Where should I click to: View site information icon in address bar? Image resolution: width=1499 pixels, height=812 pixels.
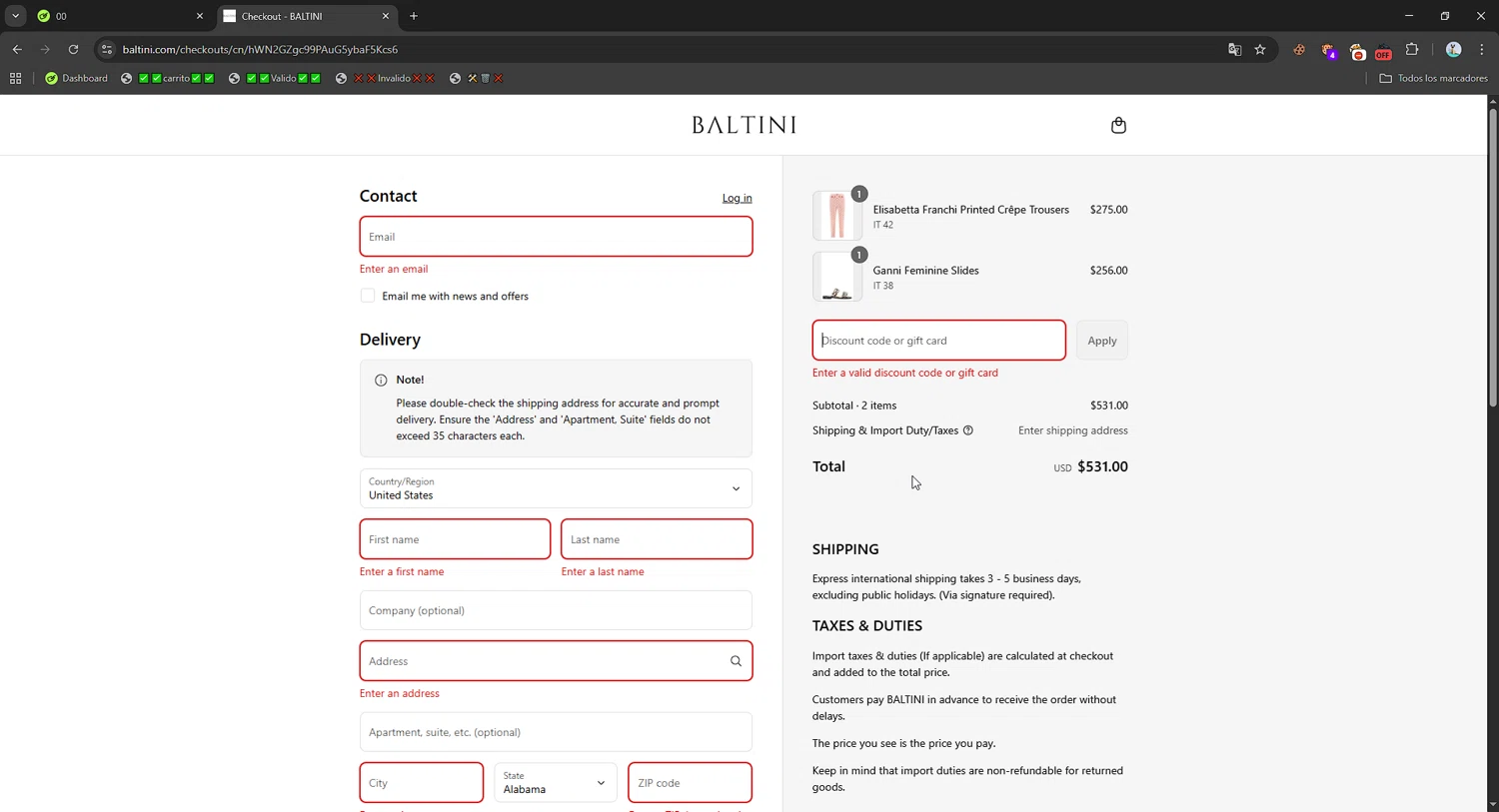click(x=107, y=49)
